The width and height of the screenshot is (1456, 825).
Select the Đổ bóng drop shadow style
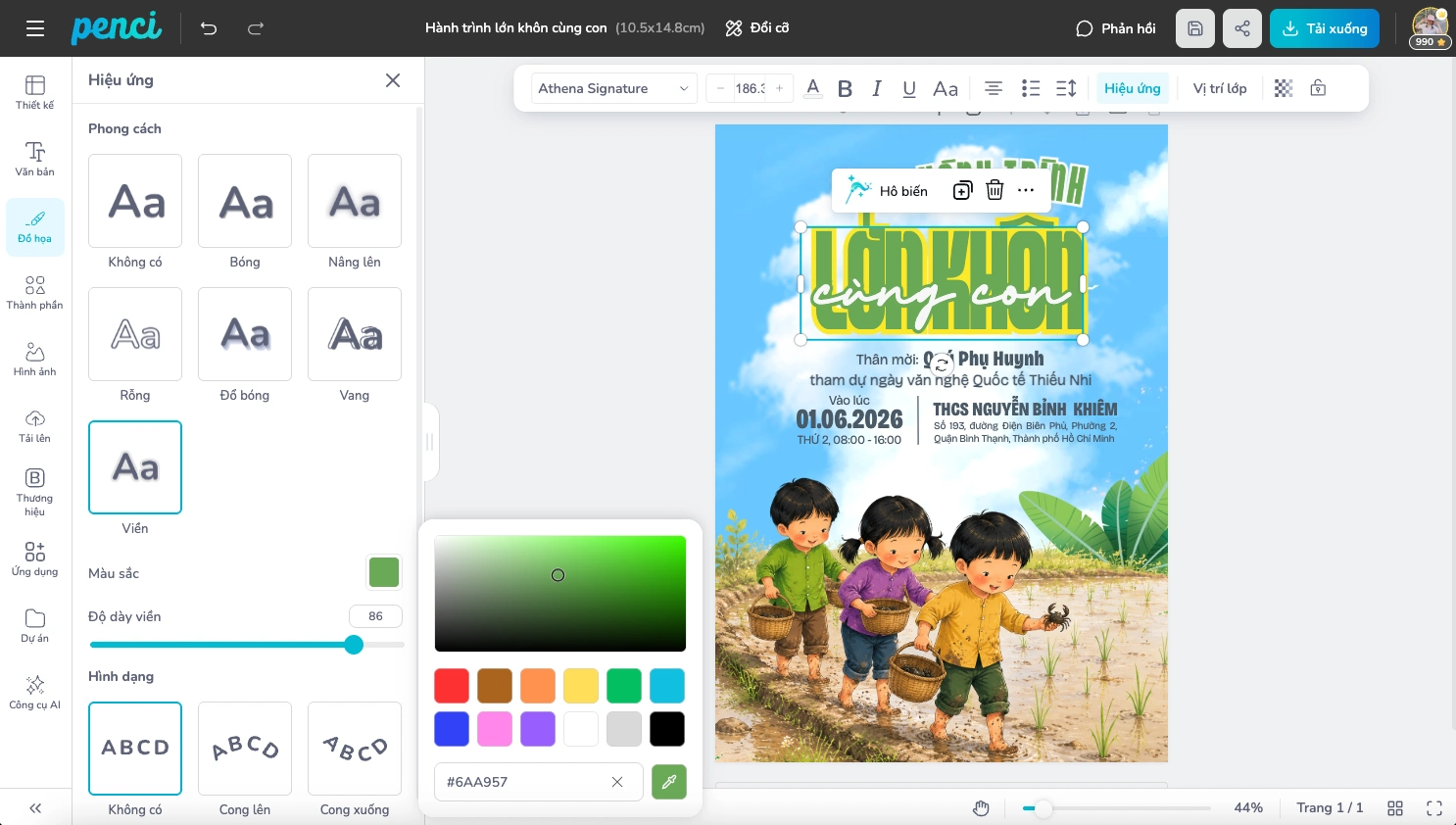point(245,334)
